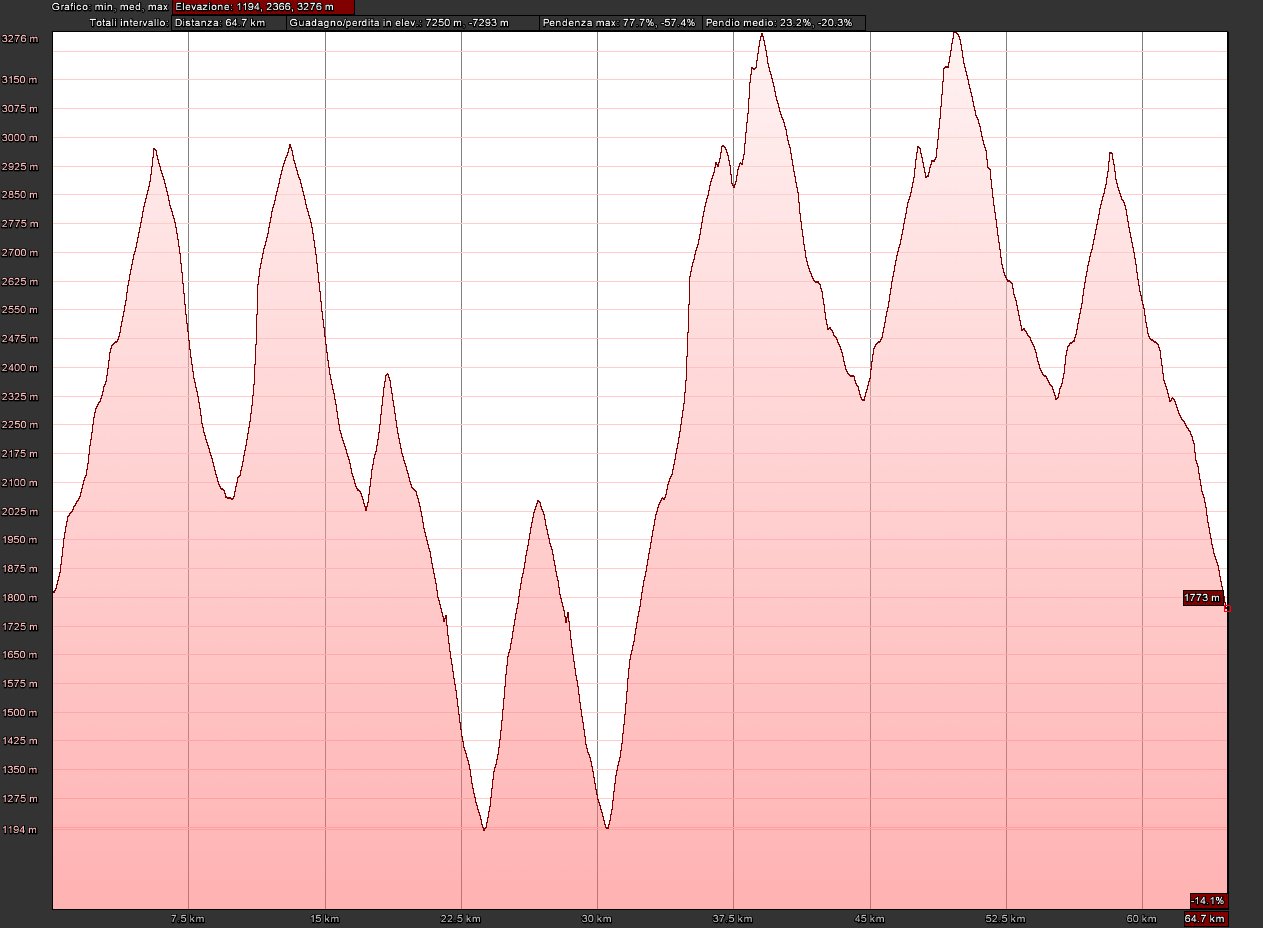
Task: Click the 60 km x-axis tick label
Action: 1142,918
